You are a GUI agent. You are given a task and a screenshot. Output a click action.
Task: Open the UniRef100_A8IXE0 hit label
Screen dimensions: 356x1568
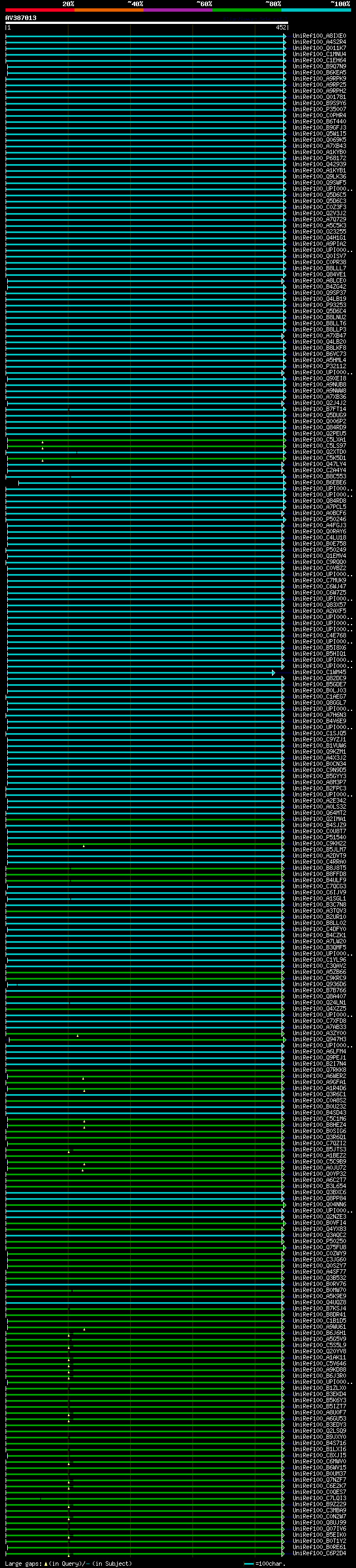coord(319,36)
